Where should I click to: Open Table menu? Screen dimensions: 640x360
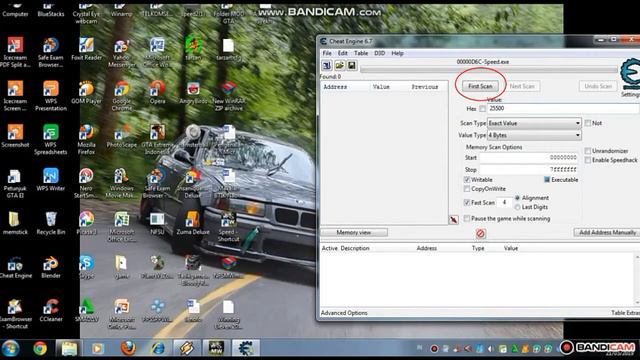361,53
